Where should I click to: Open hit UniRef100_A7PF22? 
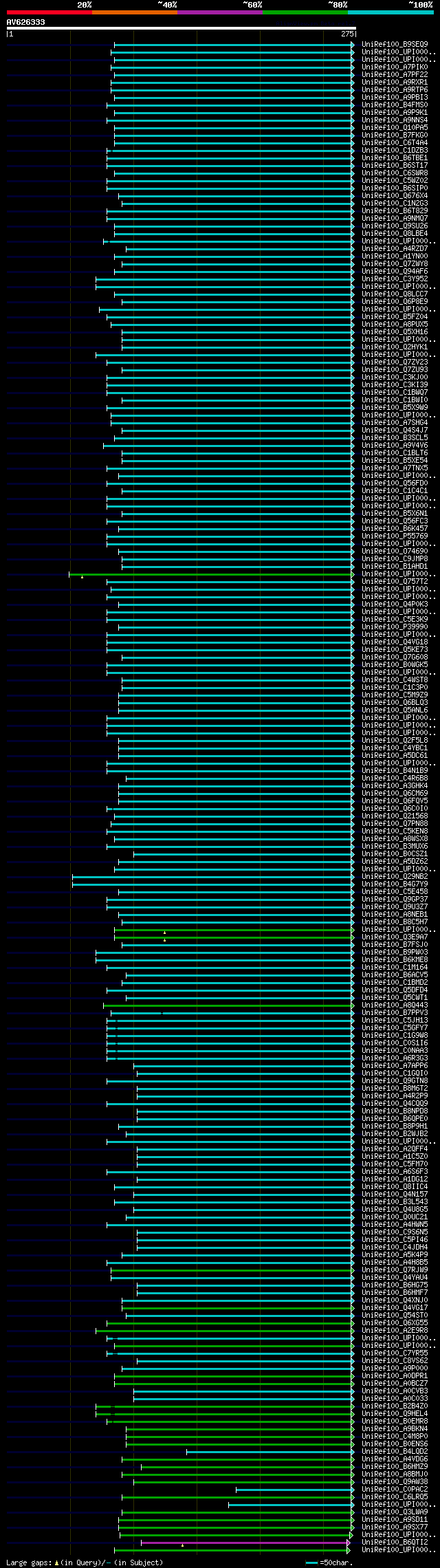tap(395, 74)
